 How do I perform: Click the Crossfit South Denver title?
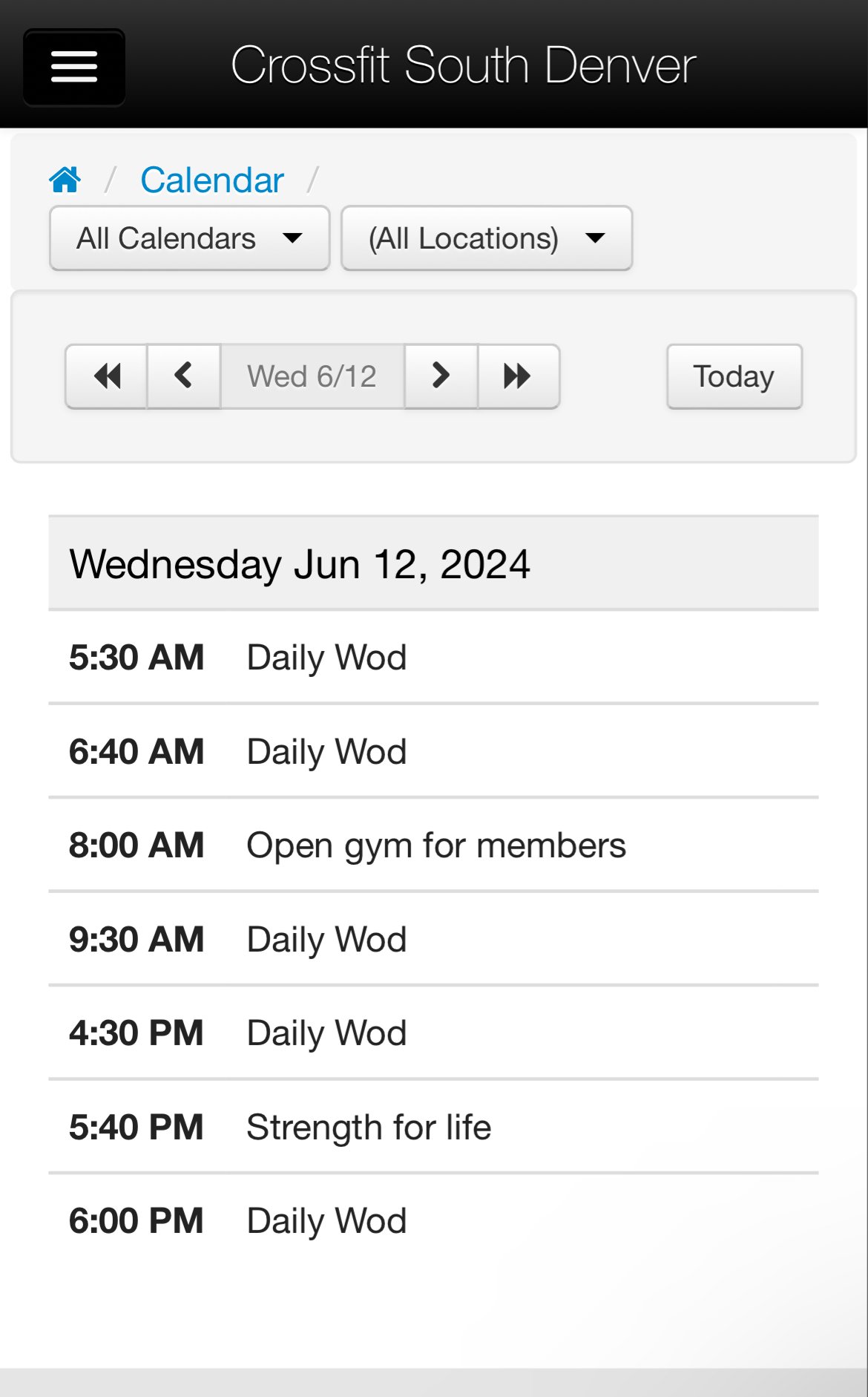463,65
